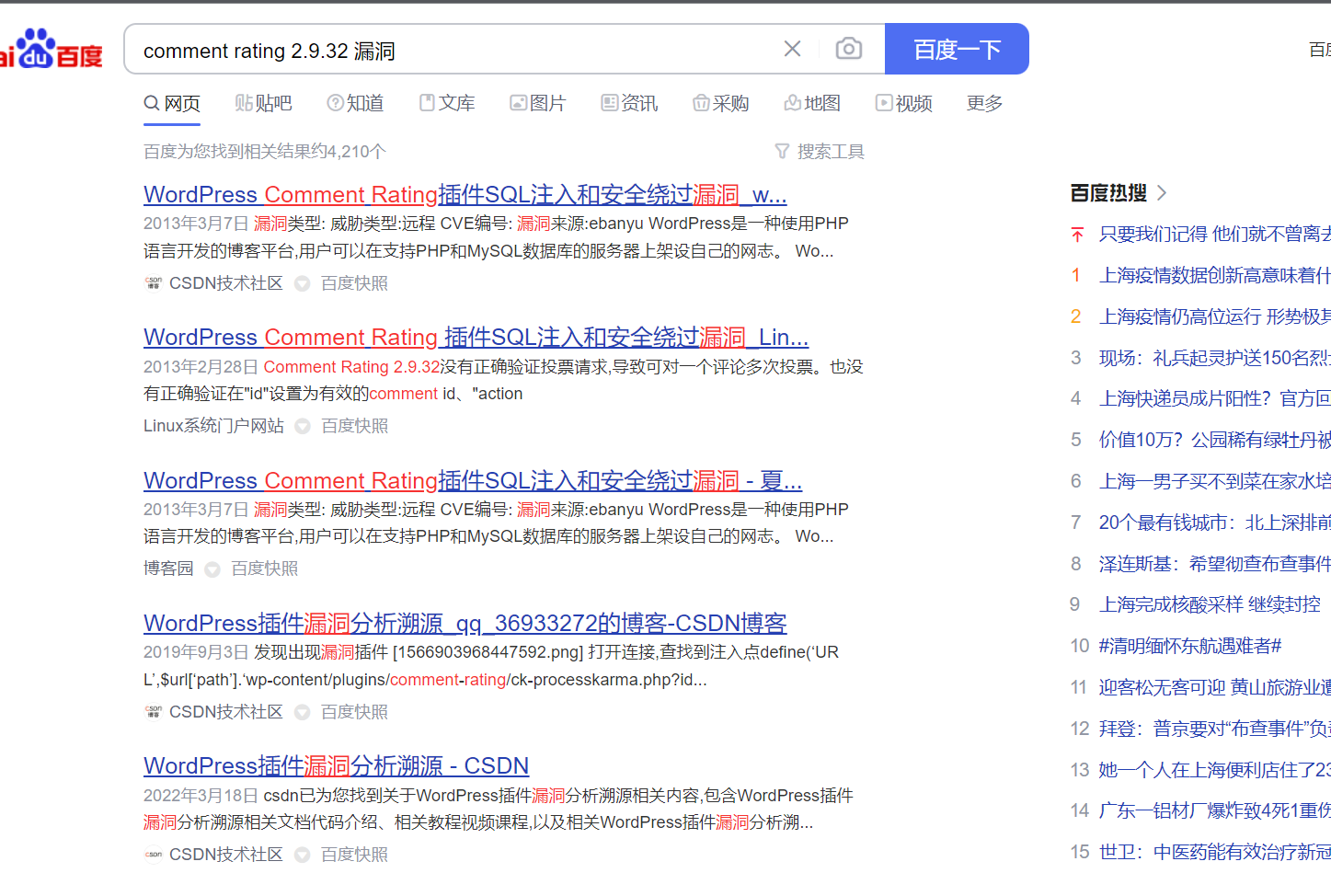Expand the 更多 menu
Viewport: 1331px width, 896px height.
point(984,103)
